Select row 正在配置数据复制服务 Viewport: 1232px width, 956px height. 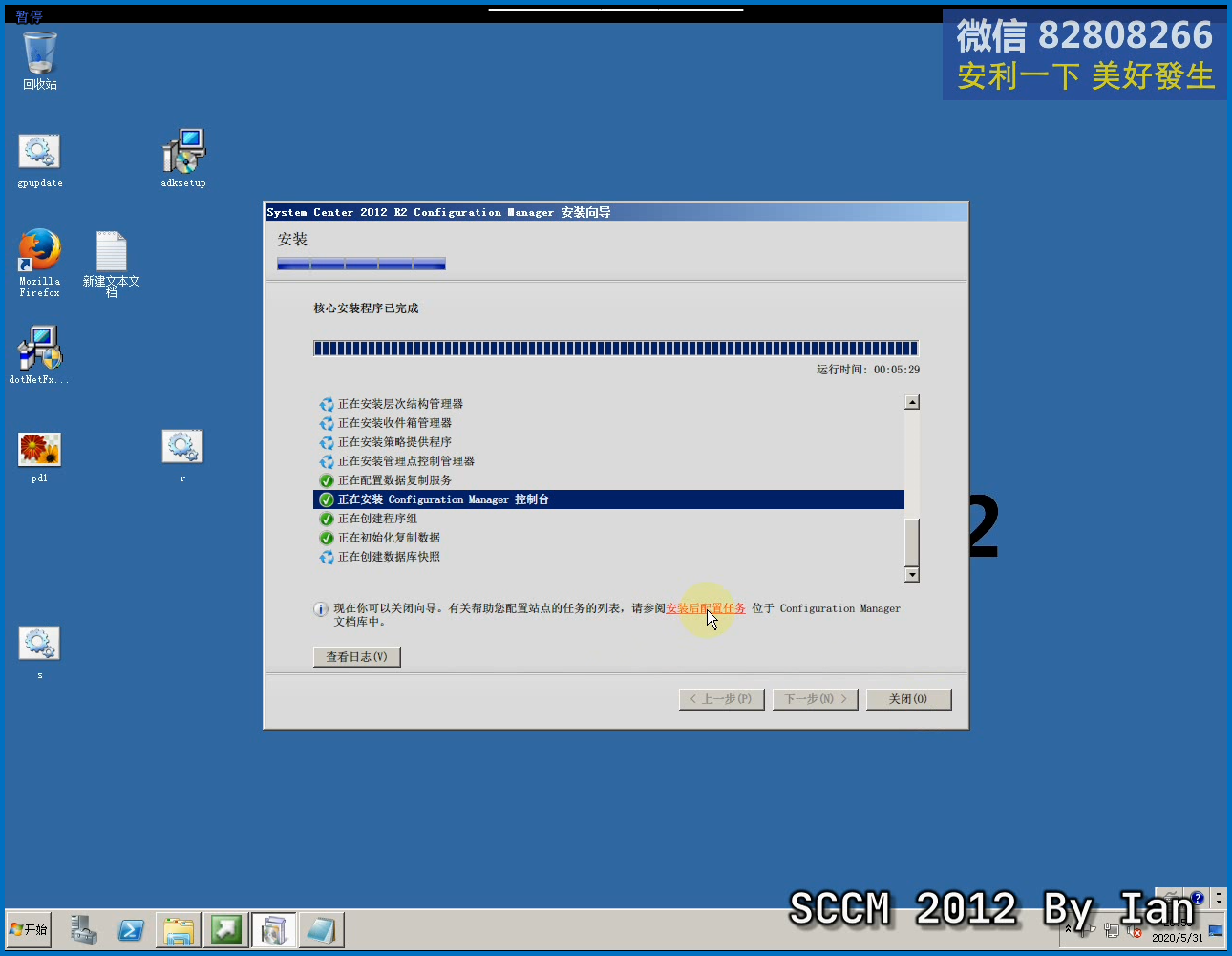point(608,480)
